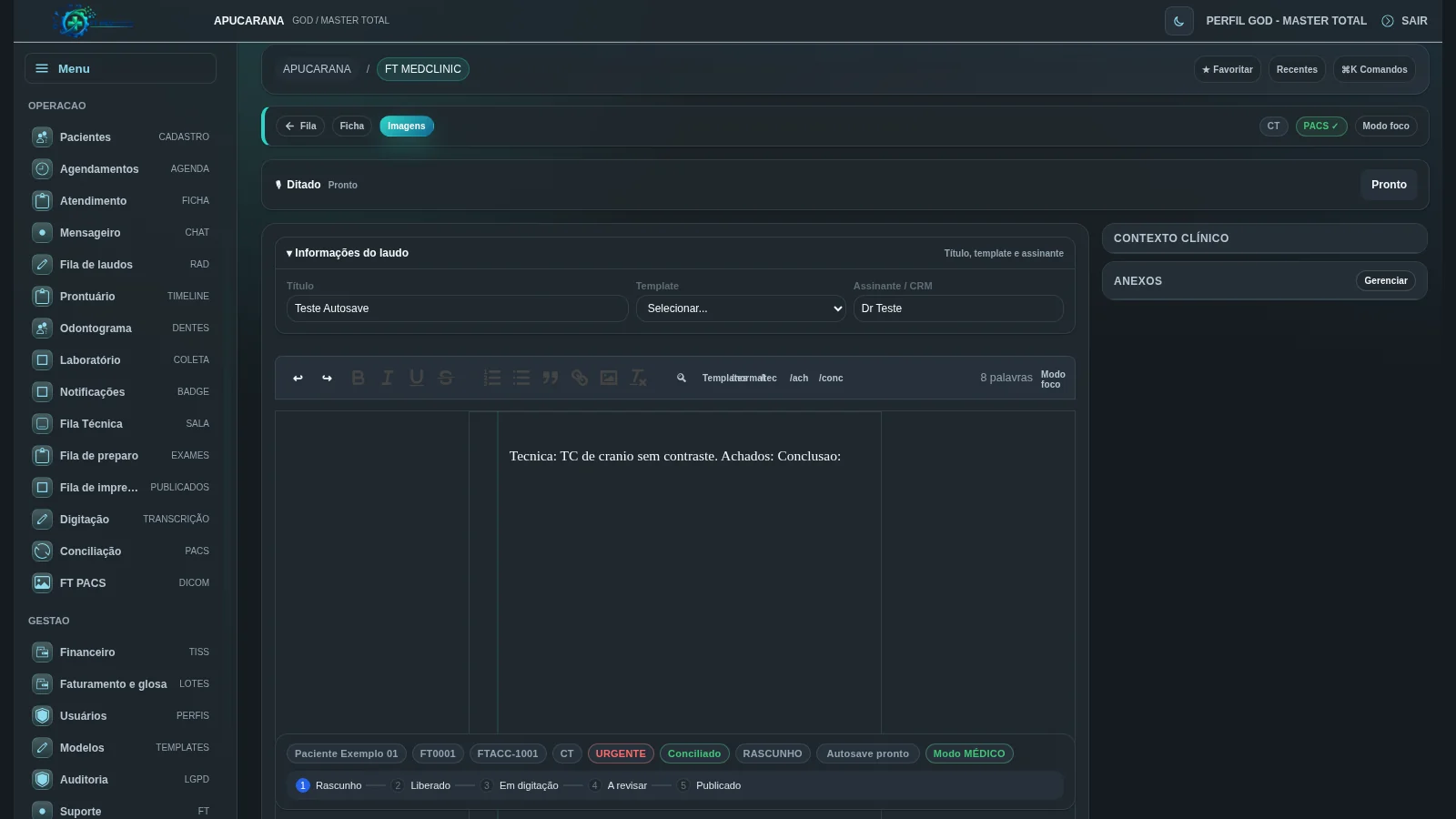This screenshot has height=819, width=1456.
Task: Open Mensageiro chat
Action: (120, 233)
